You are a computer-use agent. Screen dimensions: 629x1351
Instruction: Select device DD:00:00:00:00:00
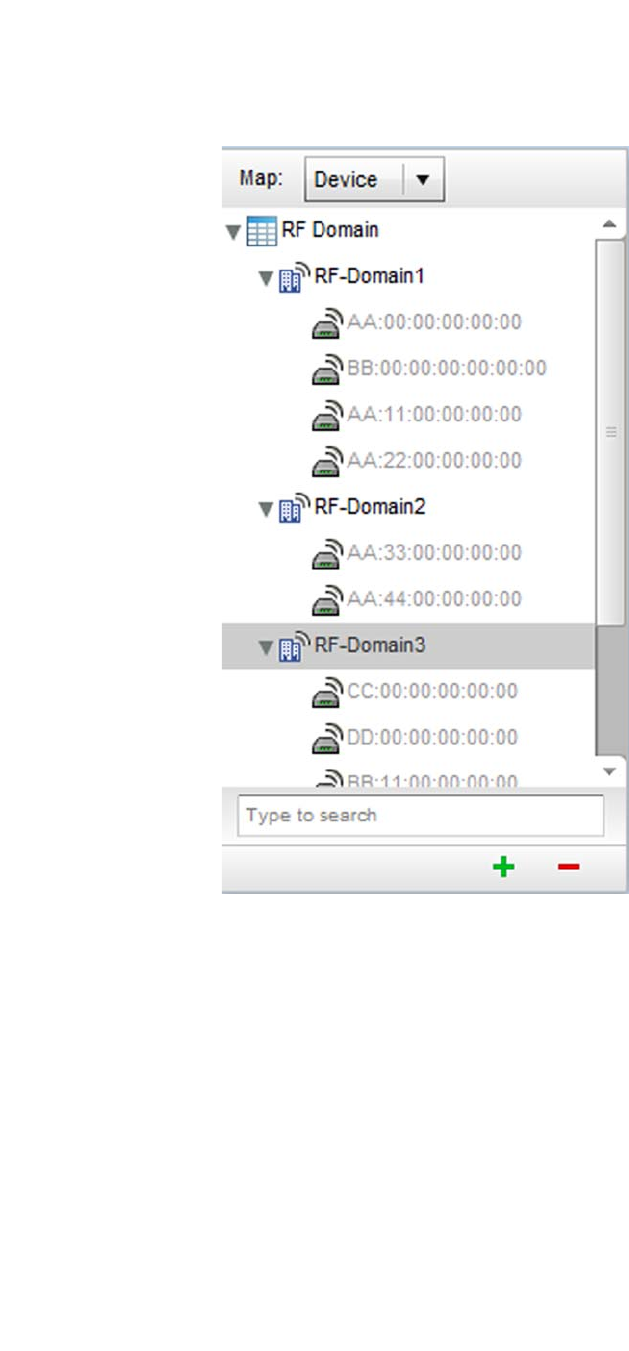(432, 737)
